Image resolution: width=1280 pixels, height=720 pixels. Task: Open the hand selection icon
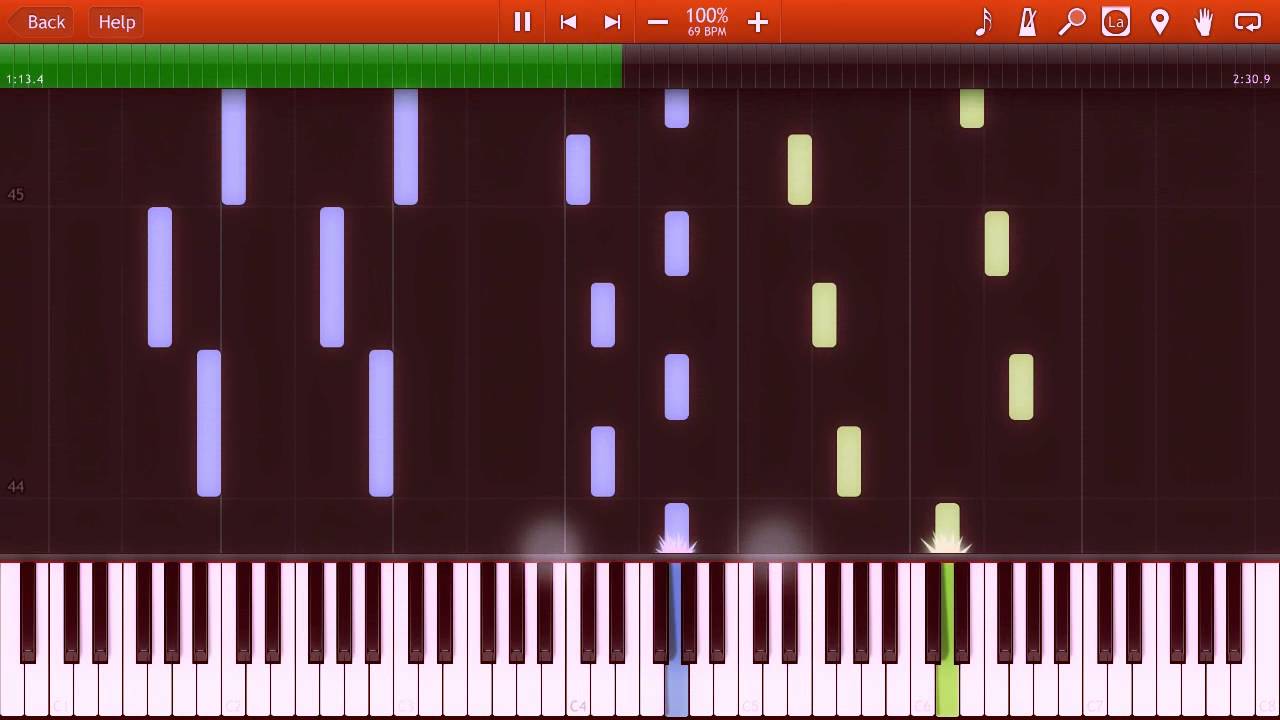[1203, 22]
